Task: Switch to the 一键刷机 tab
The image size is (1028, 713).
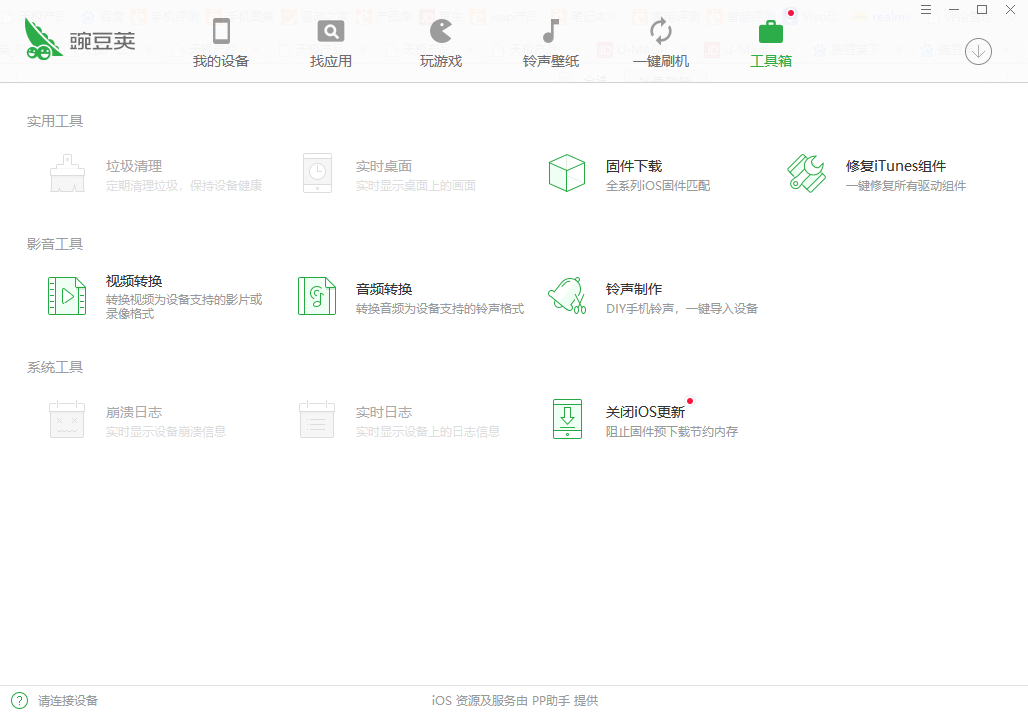Action: 661,45
